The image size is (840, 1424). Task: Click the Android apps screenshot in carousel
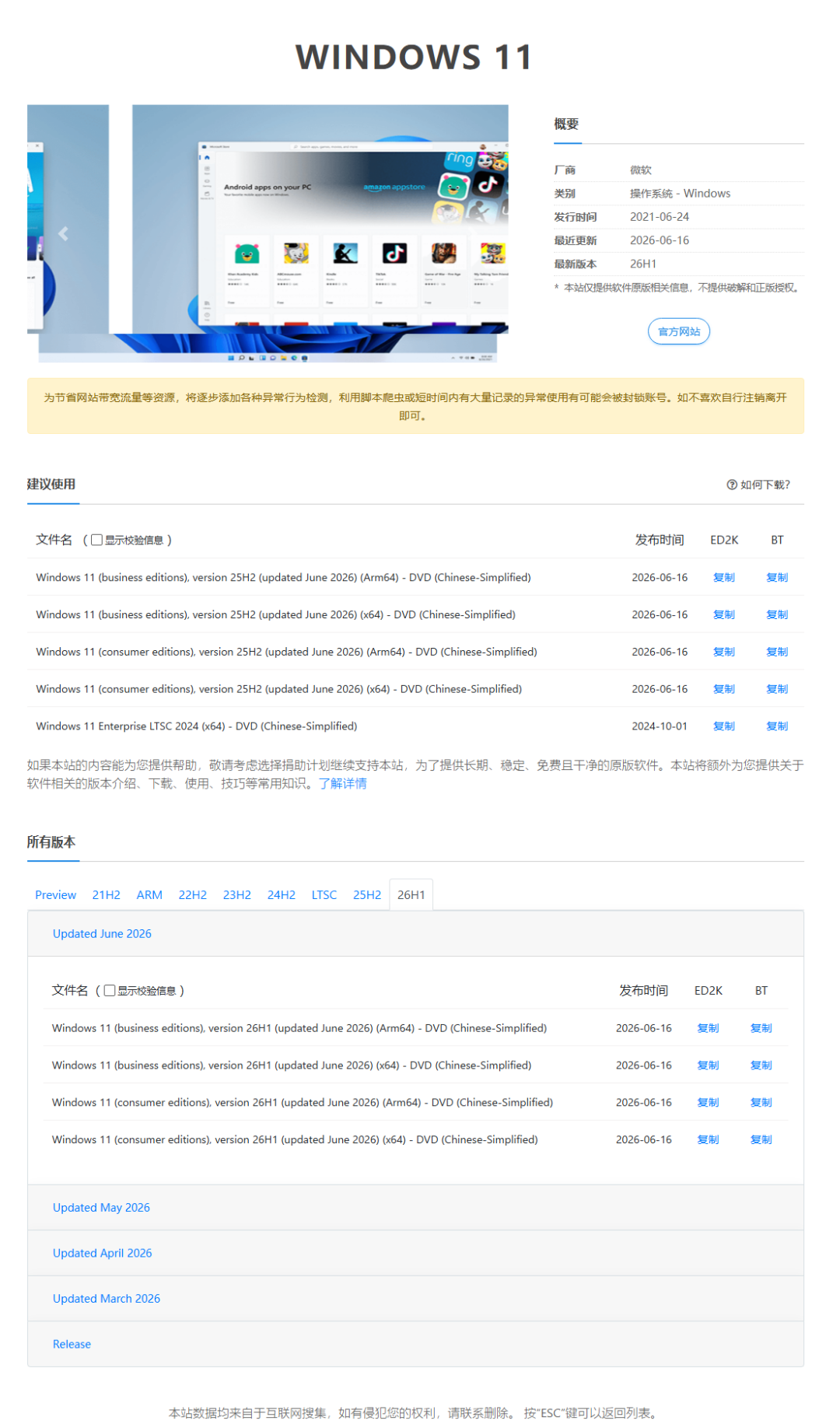coord(320,219)
